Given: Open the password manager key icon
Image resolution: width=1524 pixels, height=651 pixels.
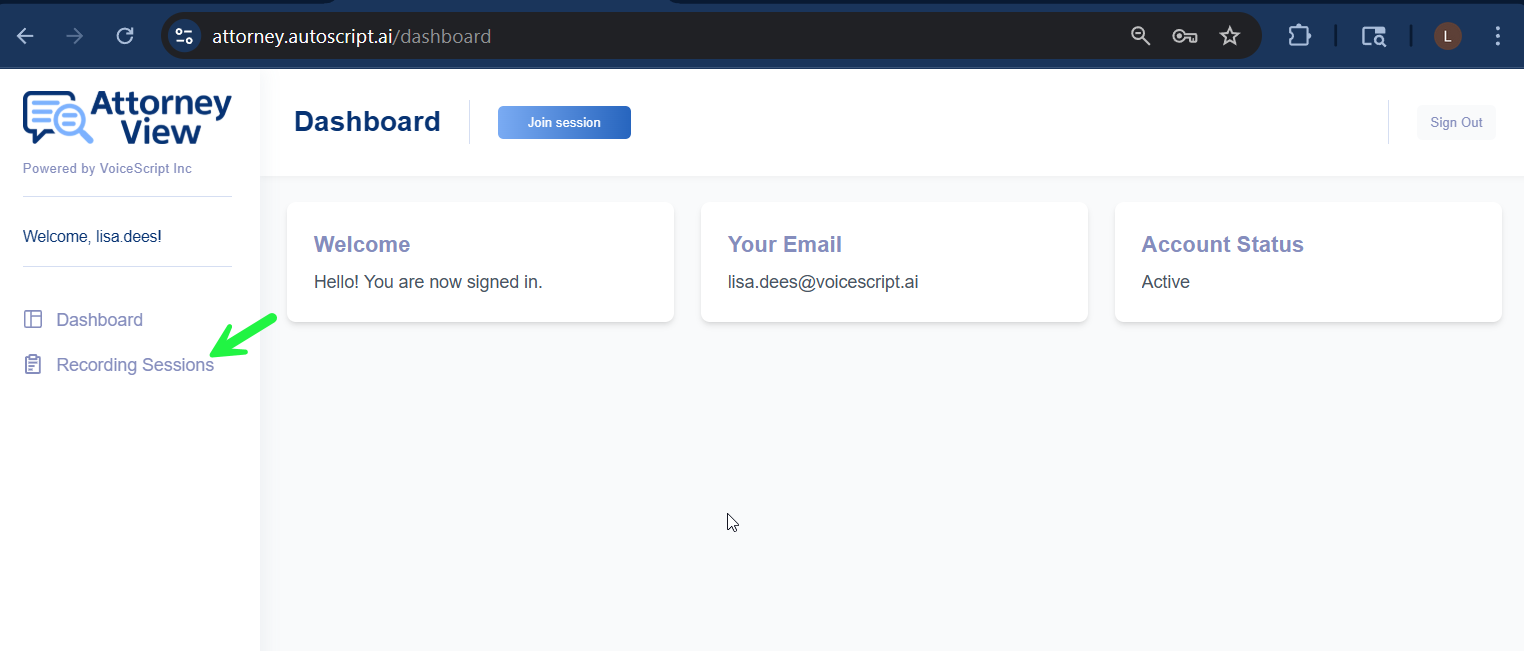Looking at the screenshot, I should [1185, 37].
